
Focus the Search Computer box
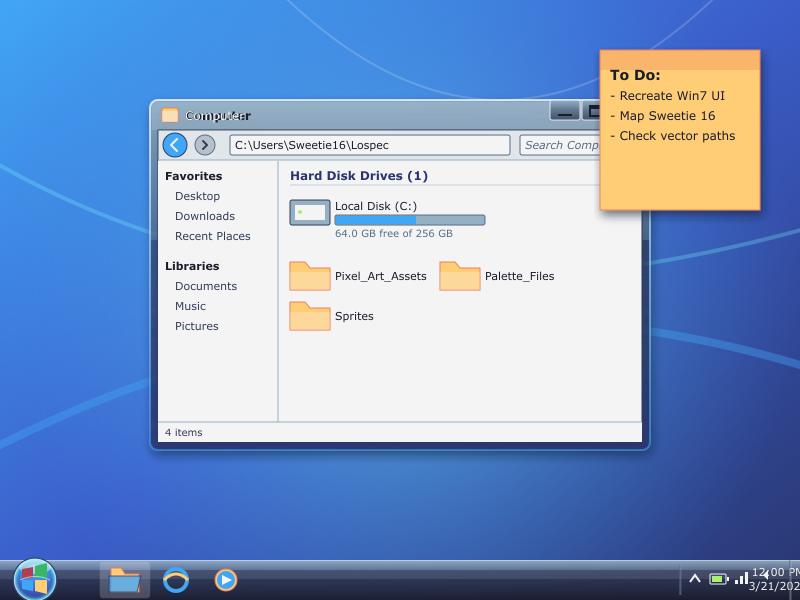[560, 145]
